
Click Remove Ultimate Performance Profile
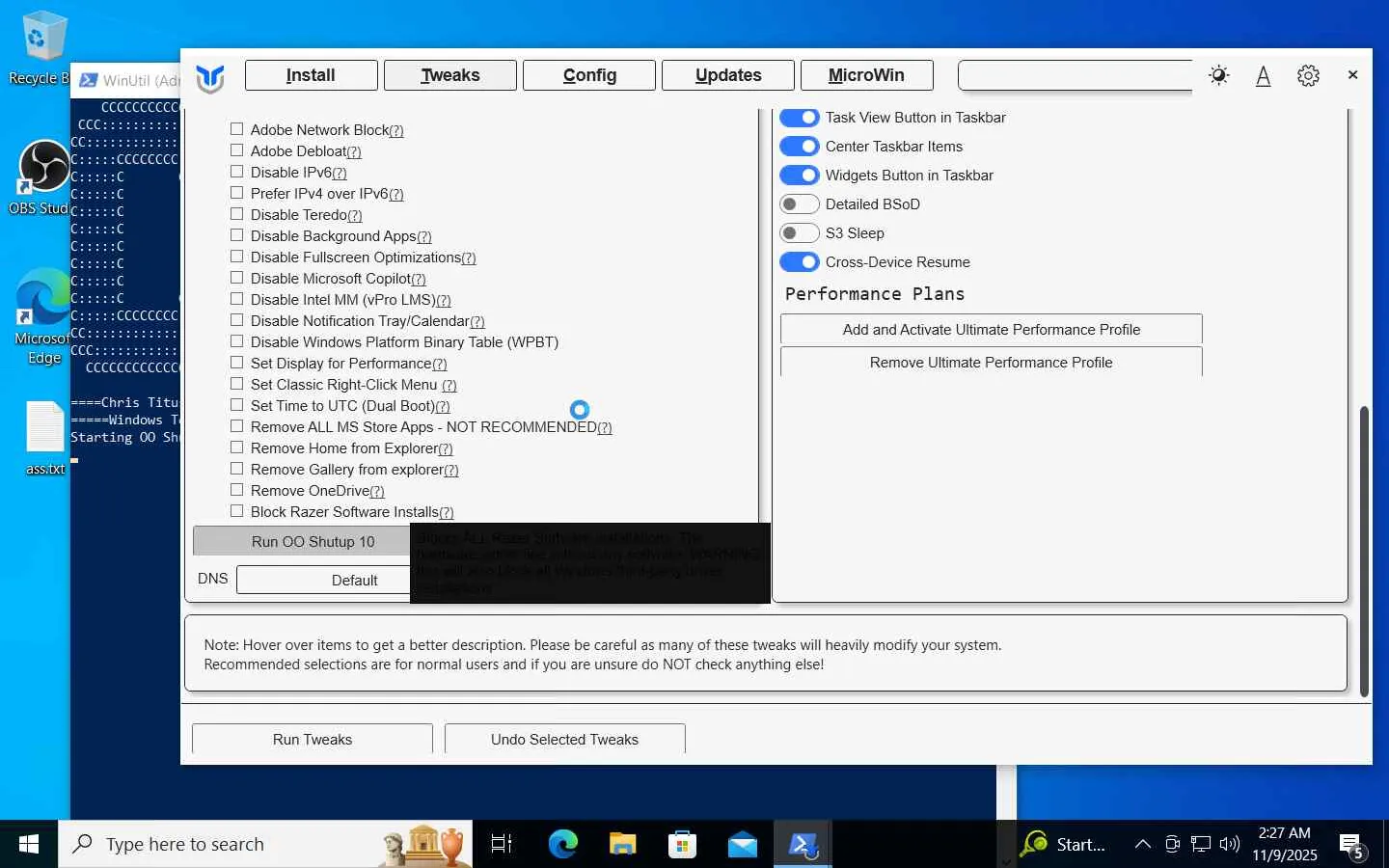coord(991,362)
